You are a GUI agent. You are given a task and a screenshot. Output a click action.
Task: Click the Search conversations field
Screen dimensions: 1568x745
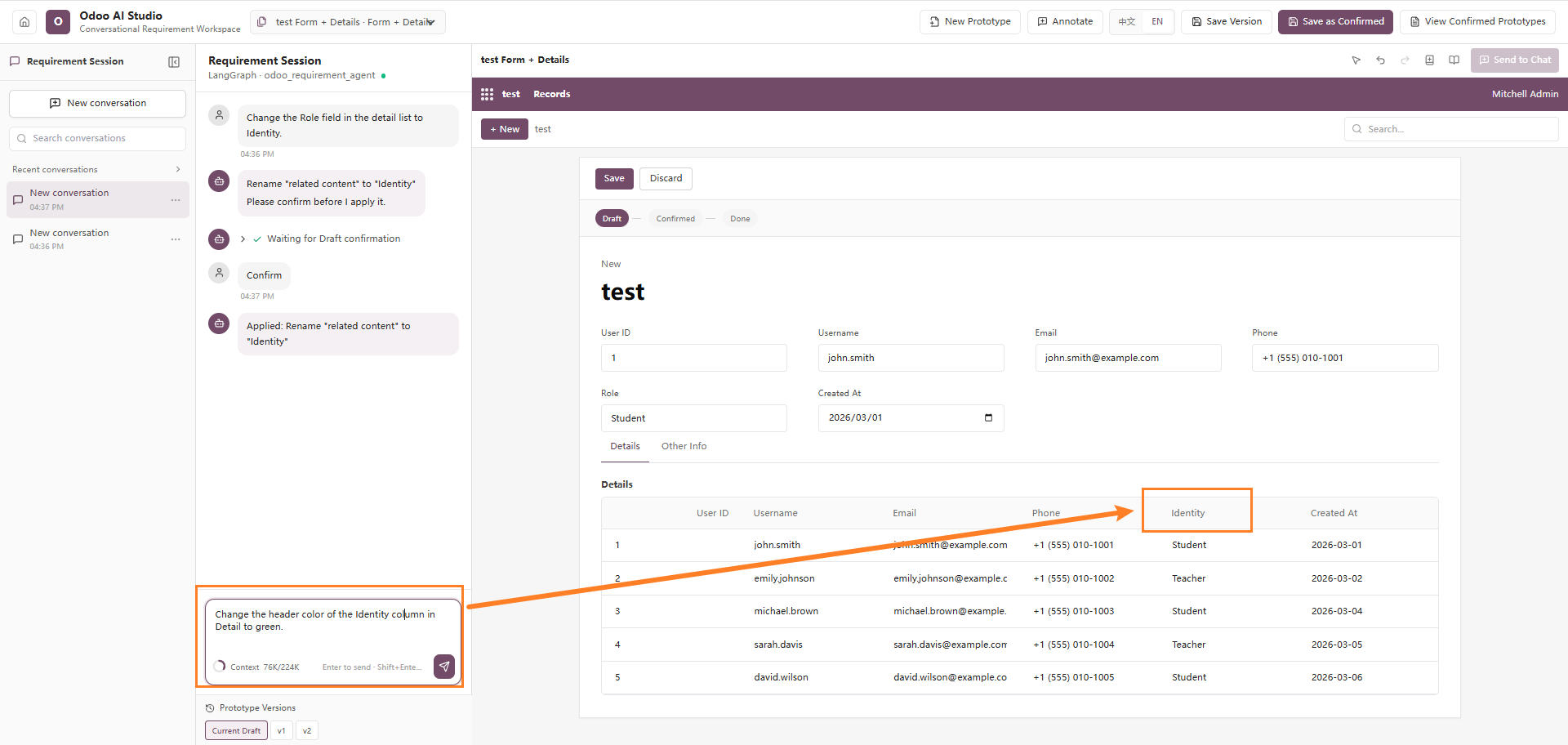click(97, 139)
